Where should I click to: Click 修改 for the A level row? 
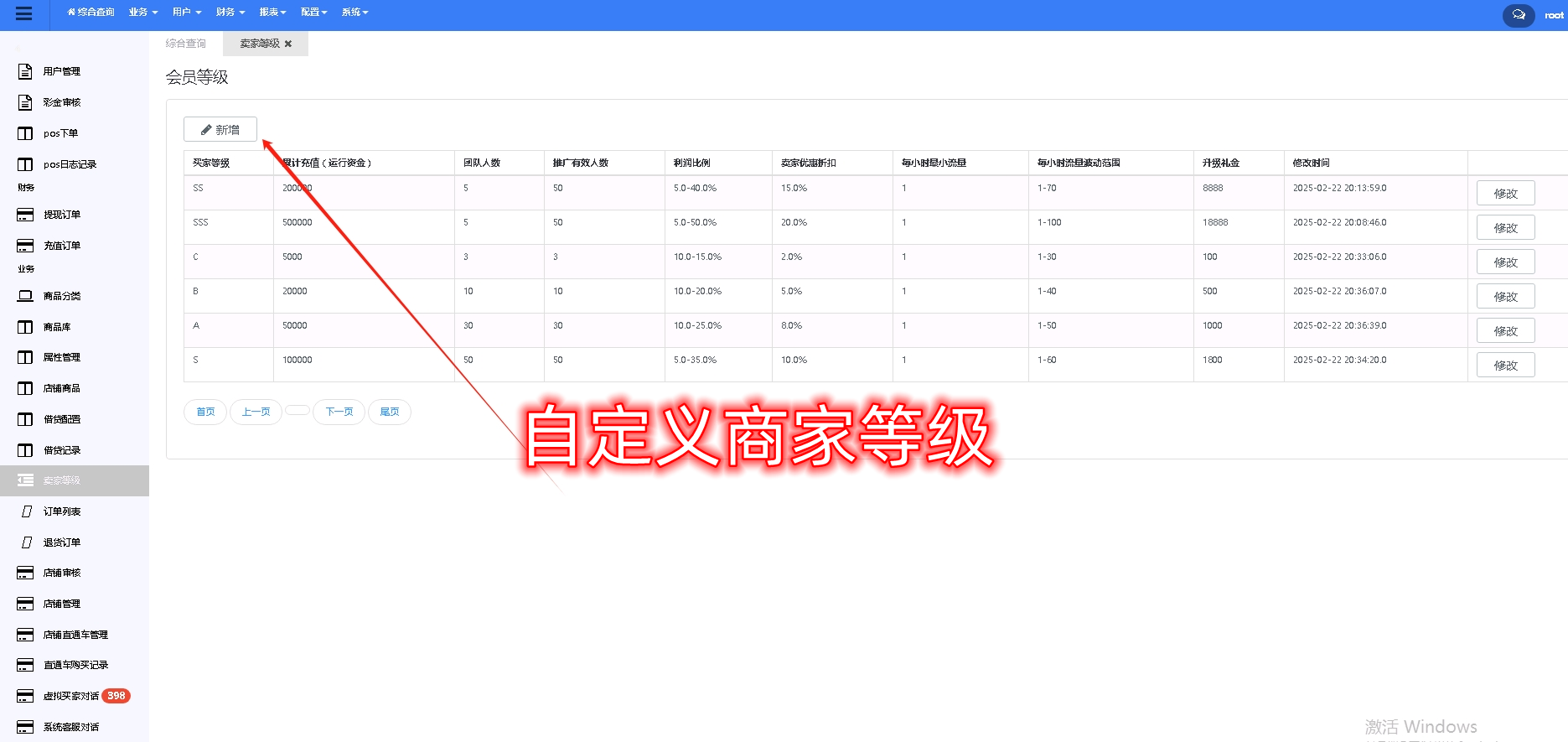coord(1505,331)
